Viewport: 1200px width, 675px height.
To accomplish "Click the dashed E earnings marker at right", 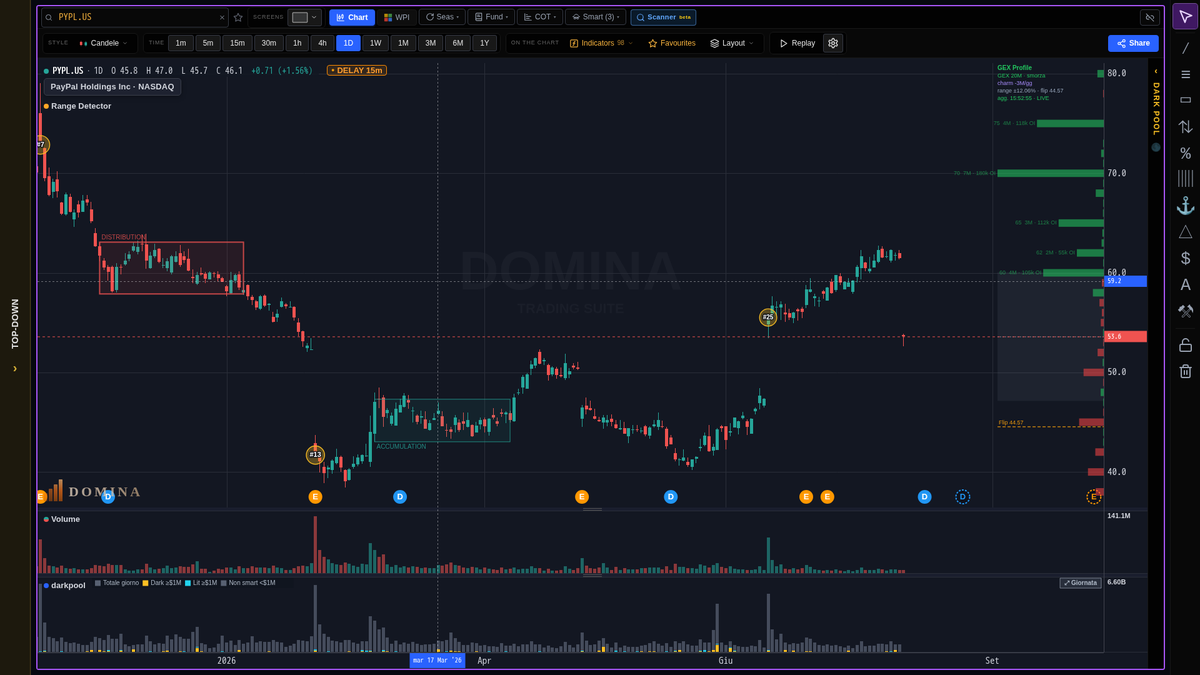I will point(1094,496).
